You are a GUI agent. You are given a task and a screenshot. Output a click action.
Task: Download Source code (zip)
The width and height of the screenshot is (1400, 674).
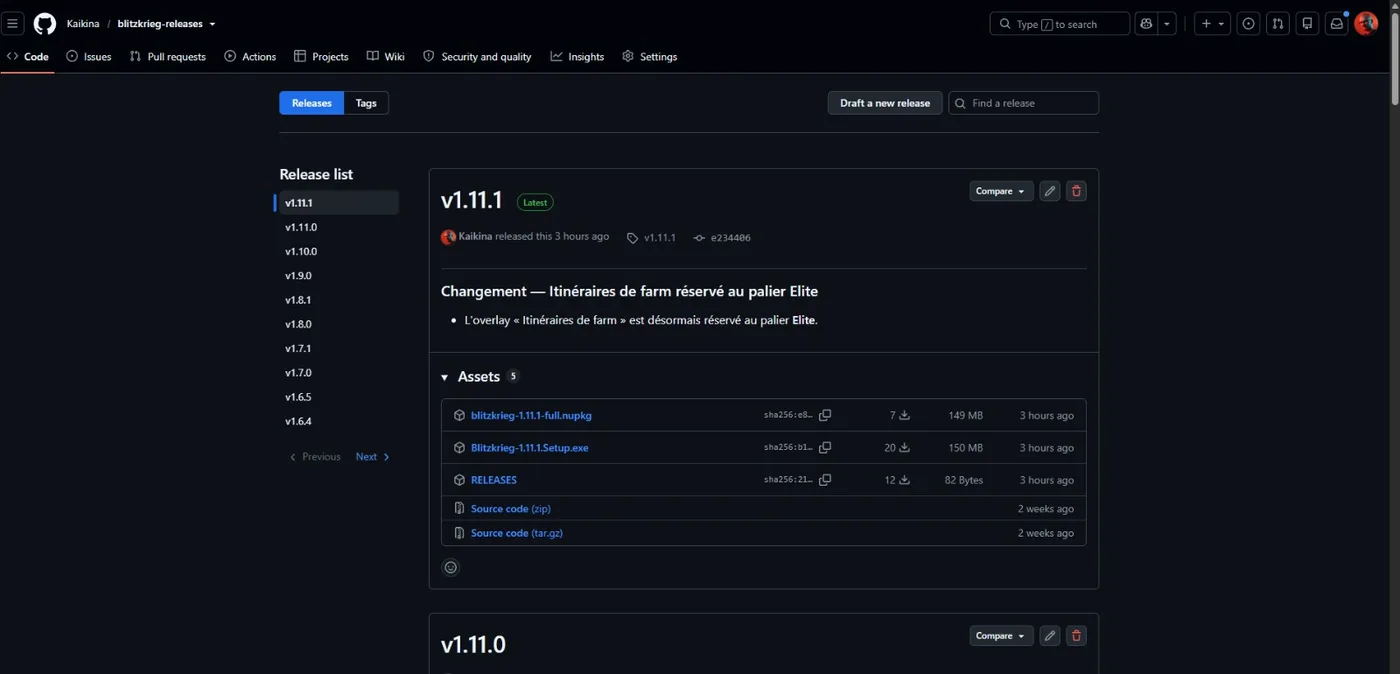tap(511, 509)
